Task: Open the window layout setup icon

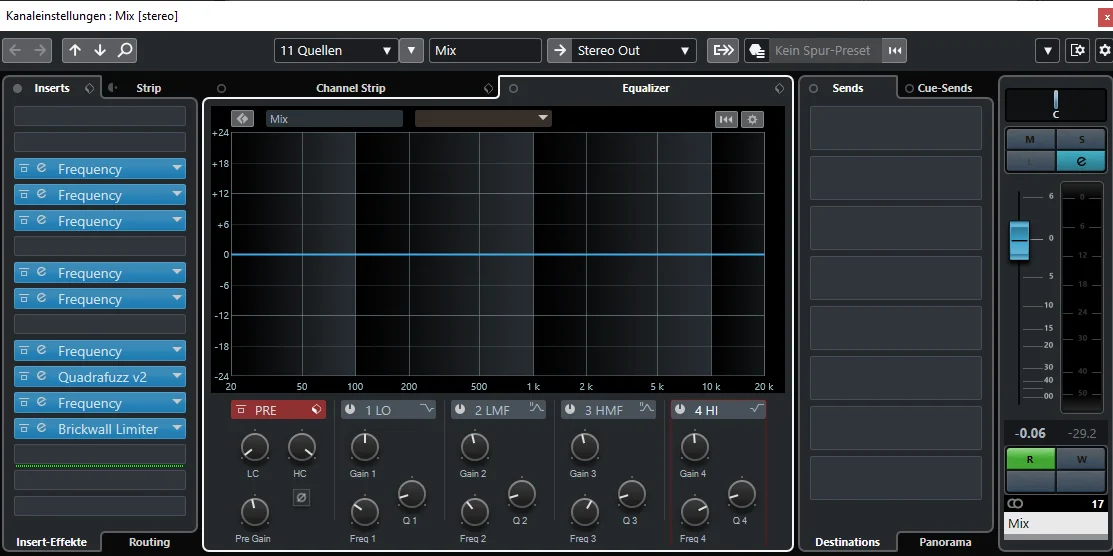Action: (x=1078, y=50)
